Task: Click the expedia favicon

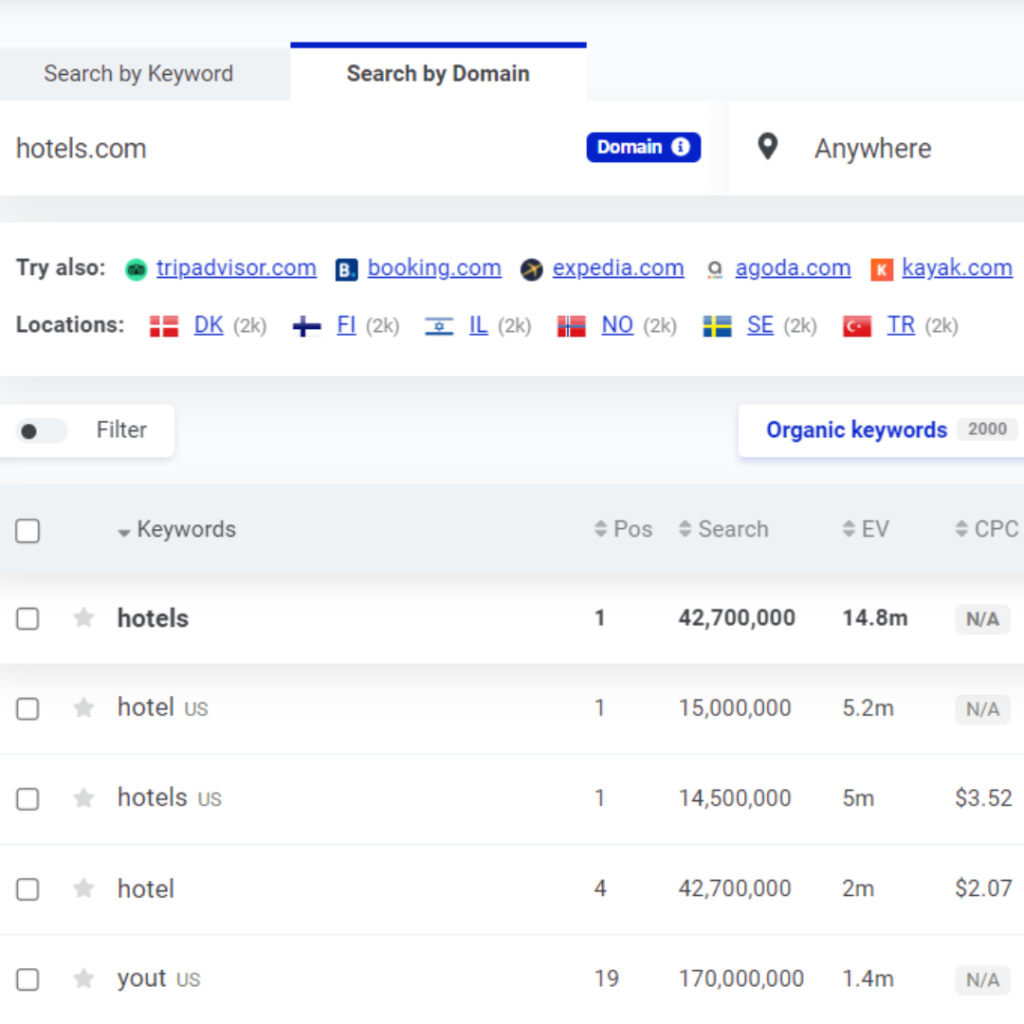Action: click(x=532, y=269)
